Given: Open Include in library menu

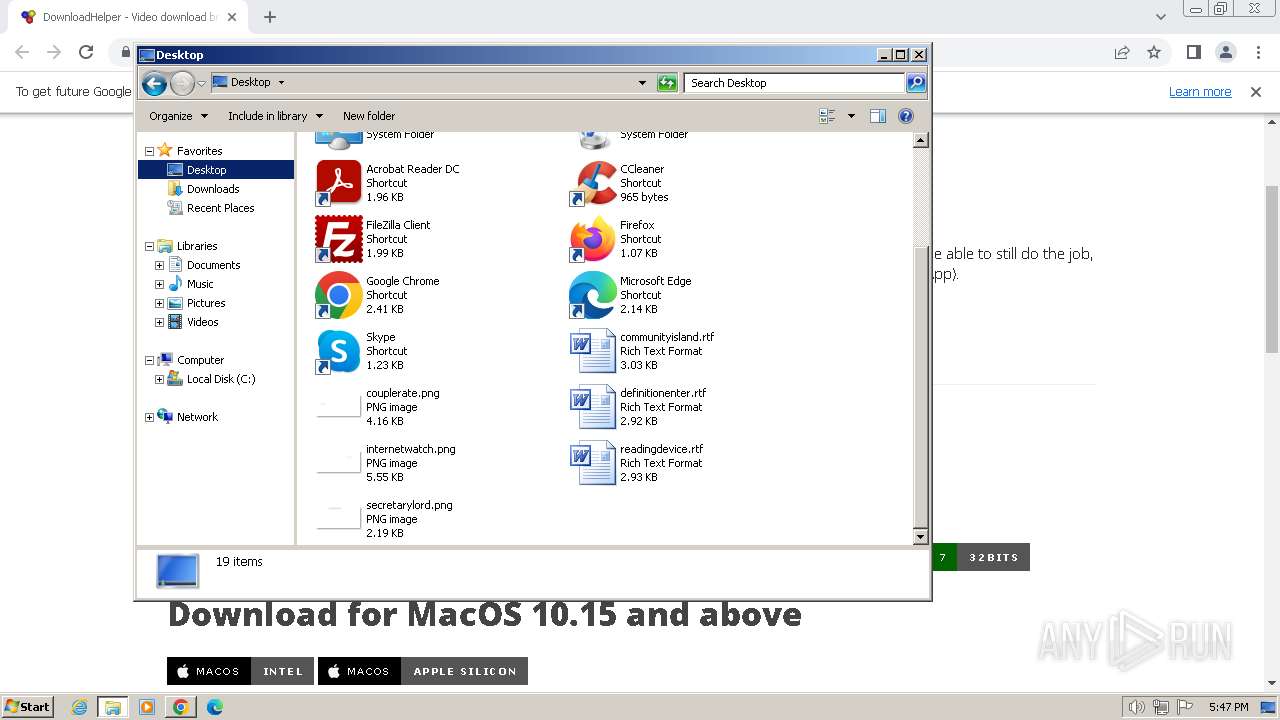Looking at the screenshot, I should (275, 116).
